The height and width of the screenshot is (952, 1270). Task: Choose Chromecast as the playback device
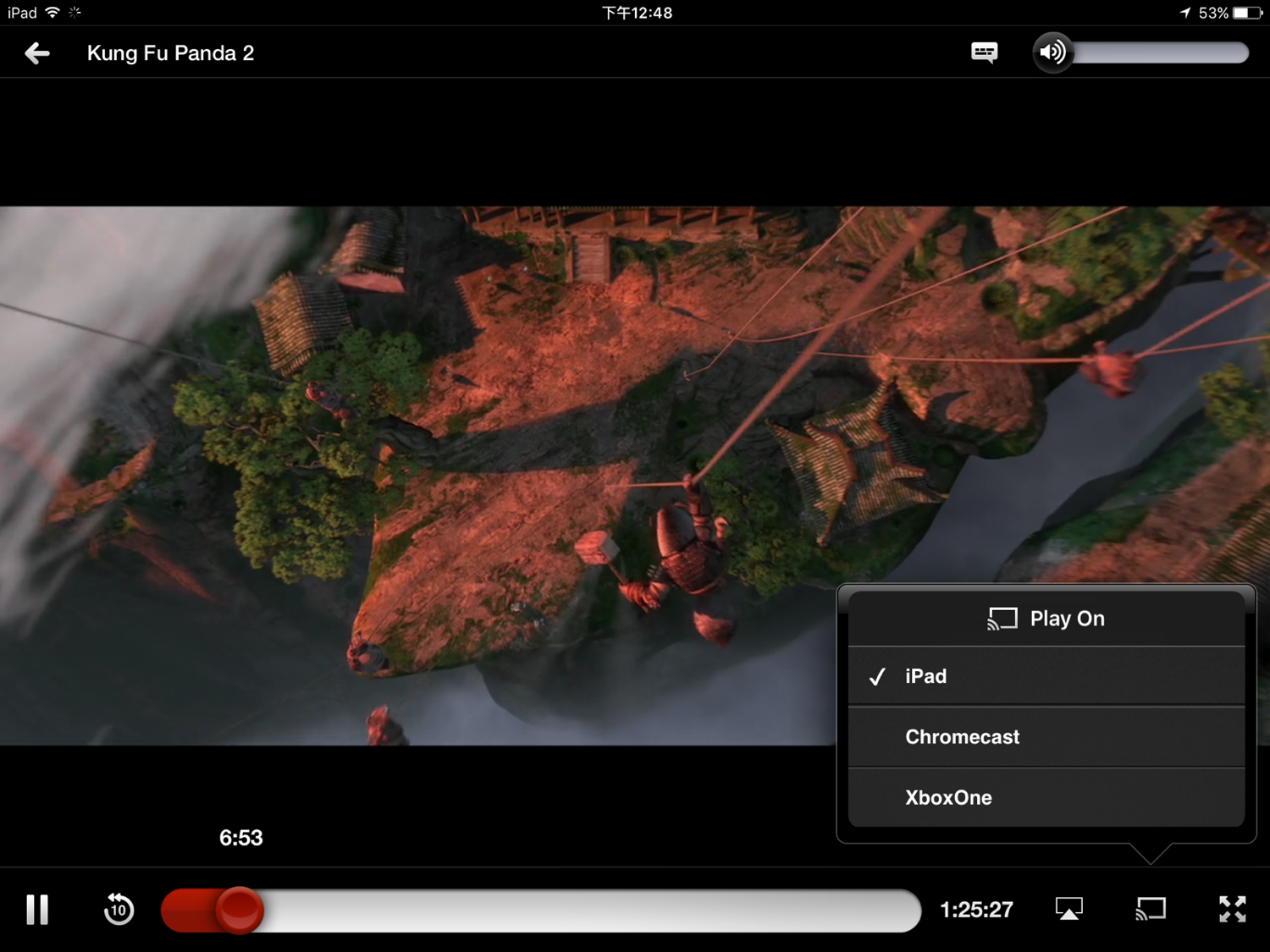pos(962,737)
